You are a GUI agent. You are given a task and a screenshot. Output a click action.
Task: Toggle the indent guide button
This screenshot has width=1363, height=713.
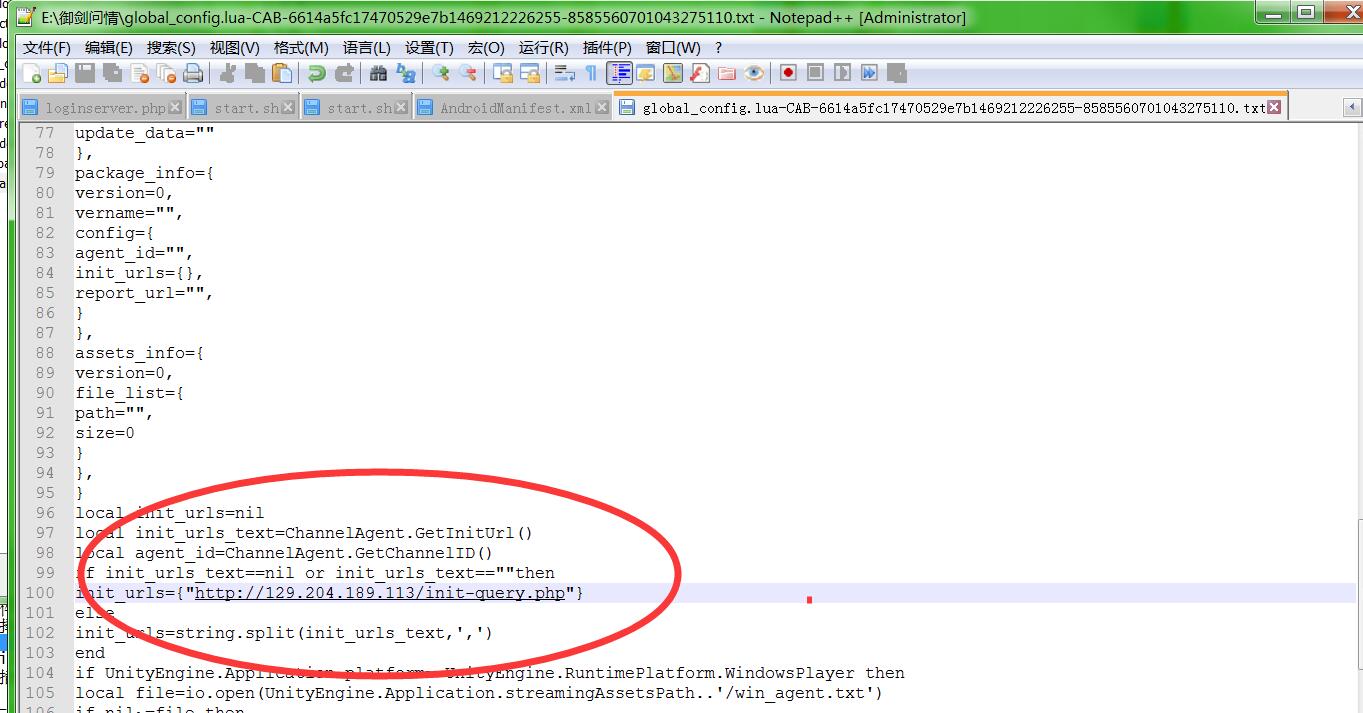(x=620, y=73)
